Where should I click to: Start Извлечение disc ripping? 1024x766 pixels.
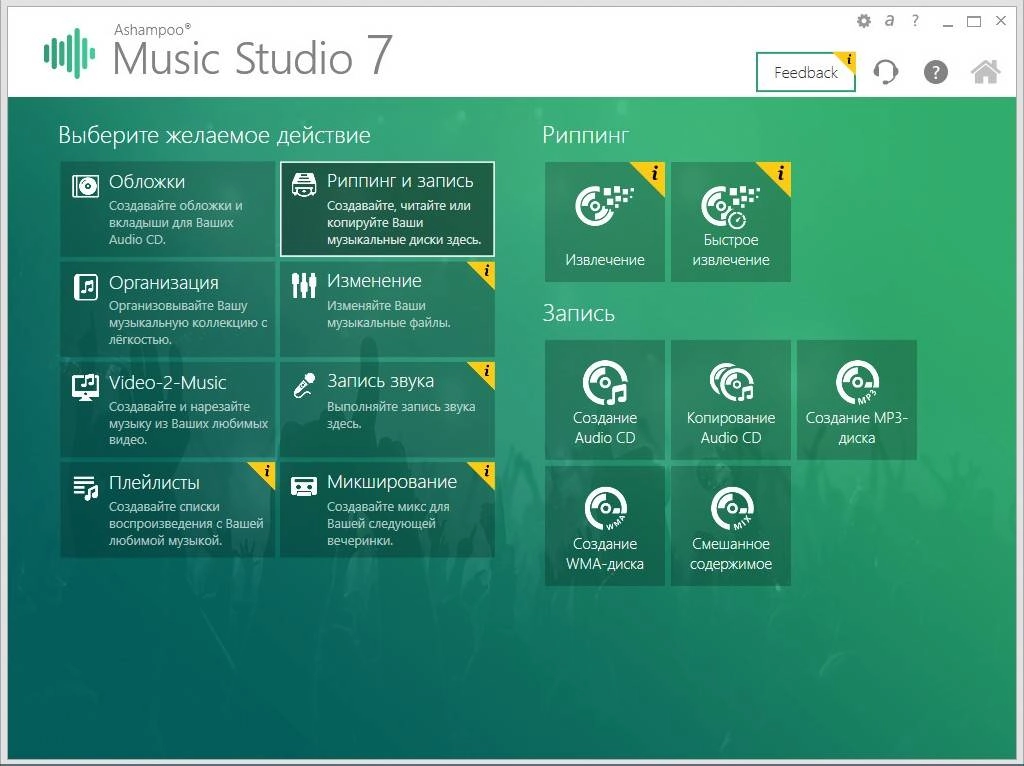click(605, 222)
